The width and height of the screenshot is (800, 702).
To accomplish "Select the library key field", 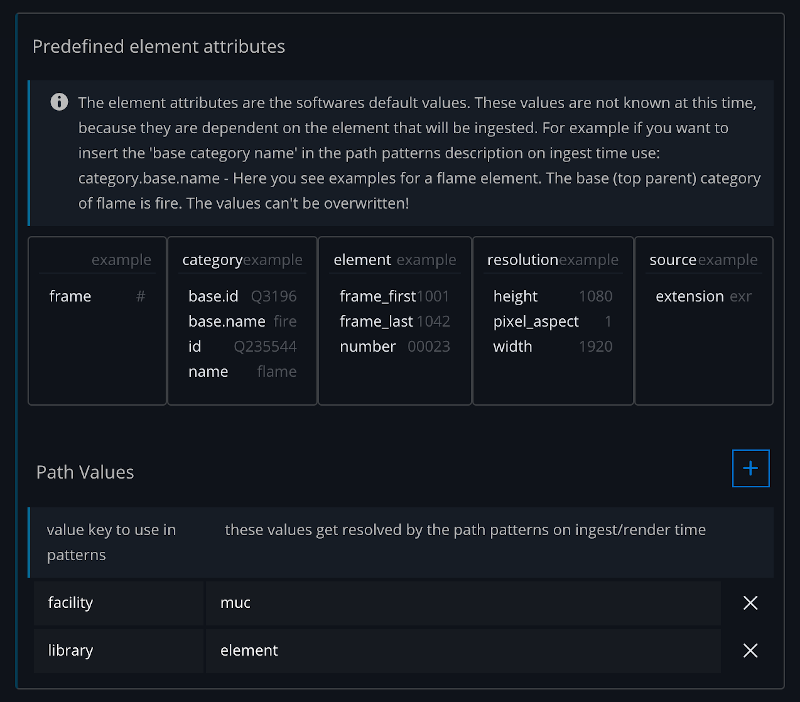I will click(x=118, y=650).
